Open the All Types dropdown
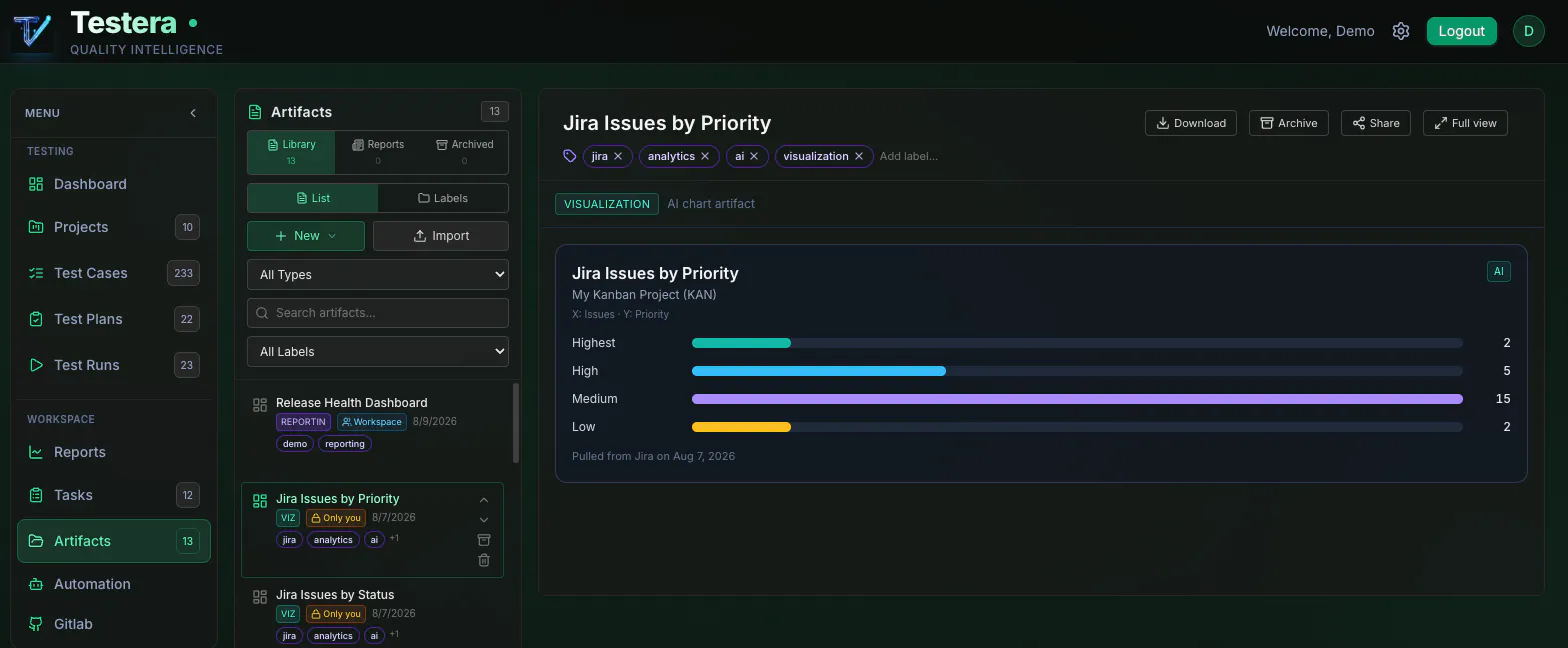The image size is (1568, 648). (x=378, y=274)
